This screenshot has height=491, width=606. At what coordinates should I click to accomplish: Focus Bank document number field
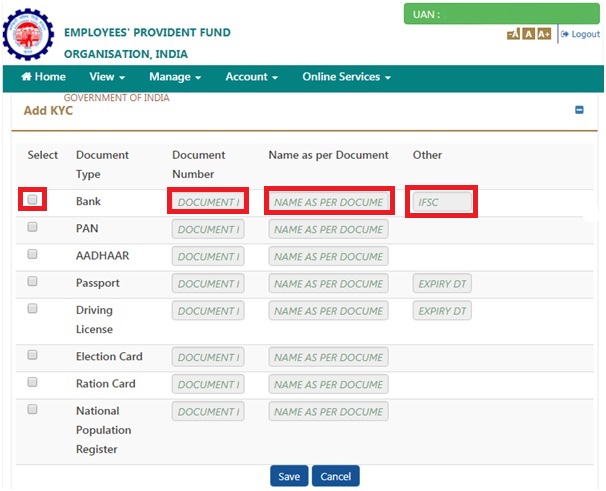point(208,202)
